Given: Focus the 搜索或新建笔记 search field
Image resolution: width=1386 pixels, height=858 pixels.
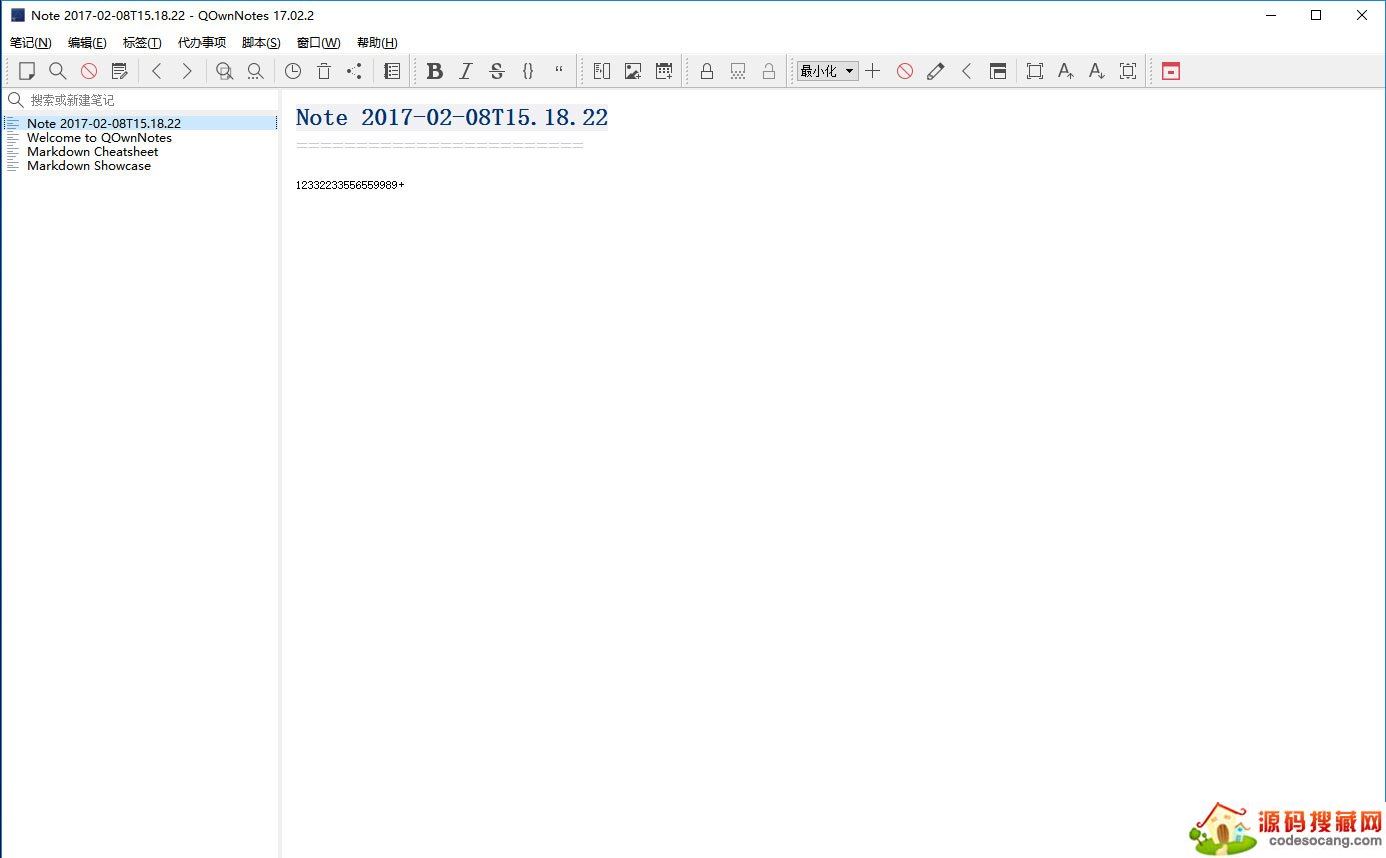Looking at the screenshot, I should [x=140, y=100].
